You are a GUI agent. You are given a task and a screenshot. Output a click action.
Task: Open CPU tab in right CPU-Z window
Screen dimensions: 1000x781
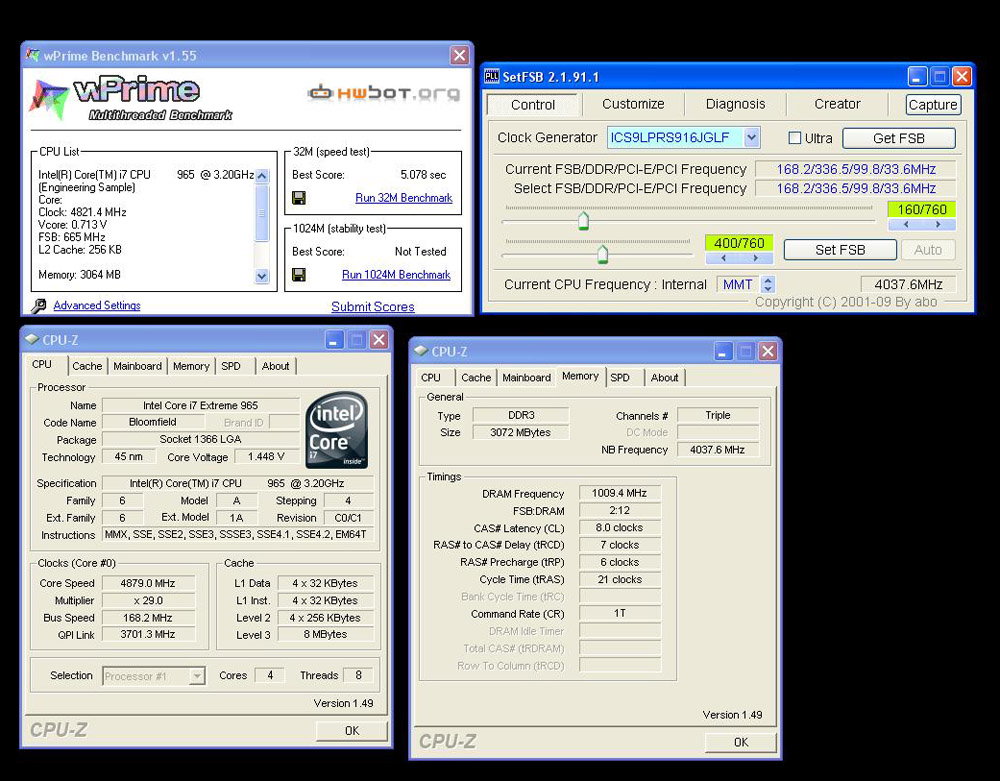point(430,377)
